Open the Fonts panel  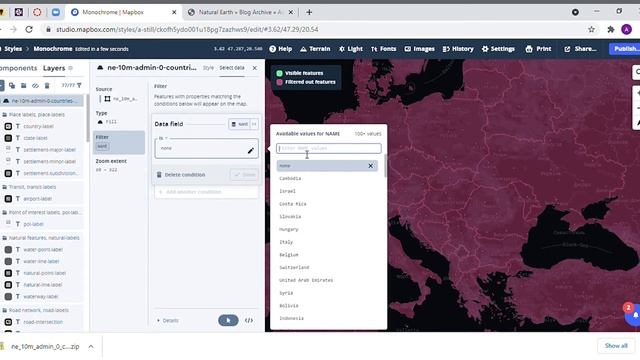(x=383, y=49)
